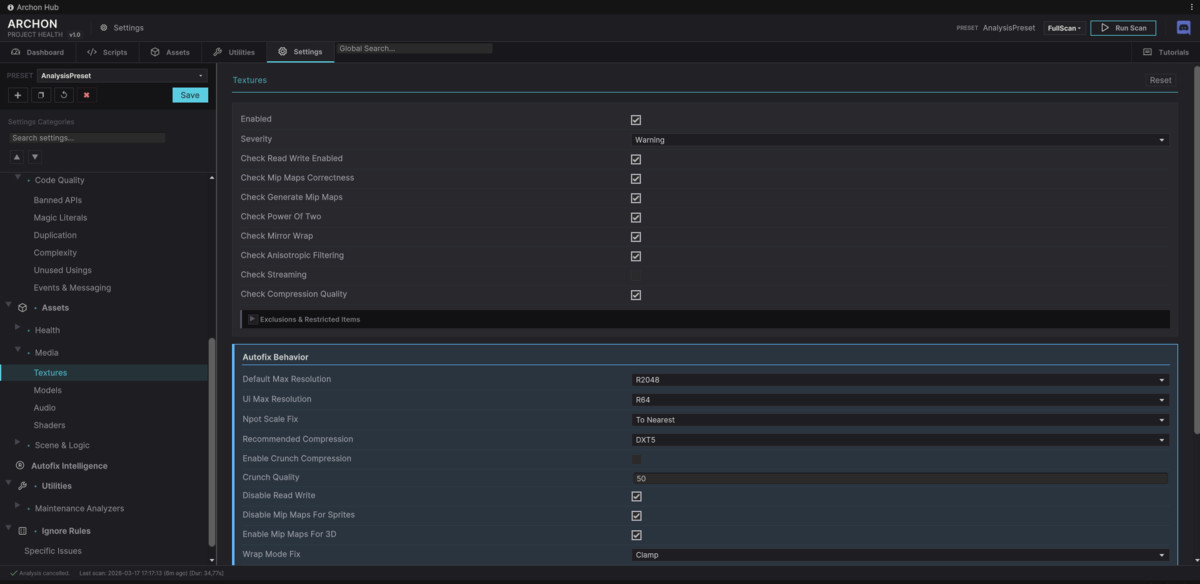Switch to the Utilities tab

(234, 52)
